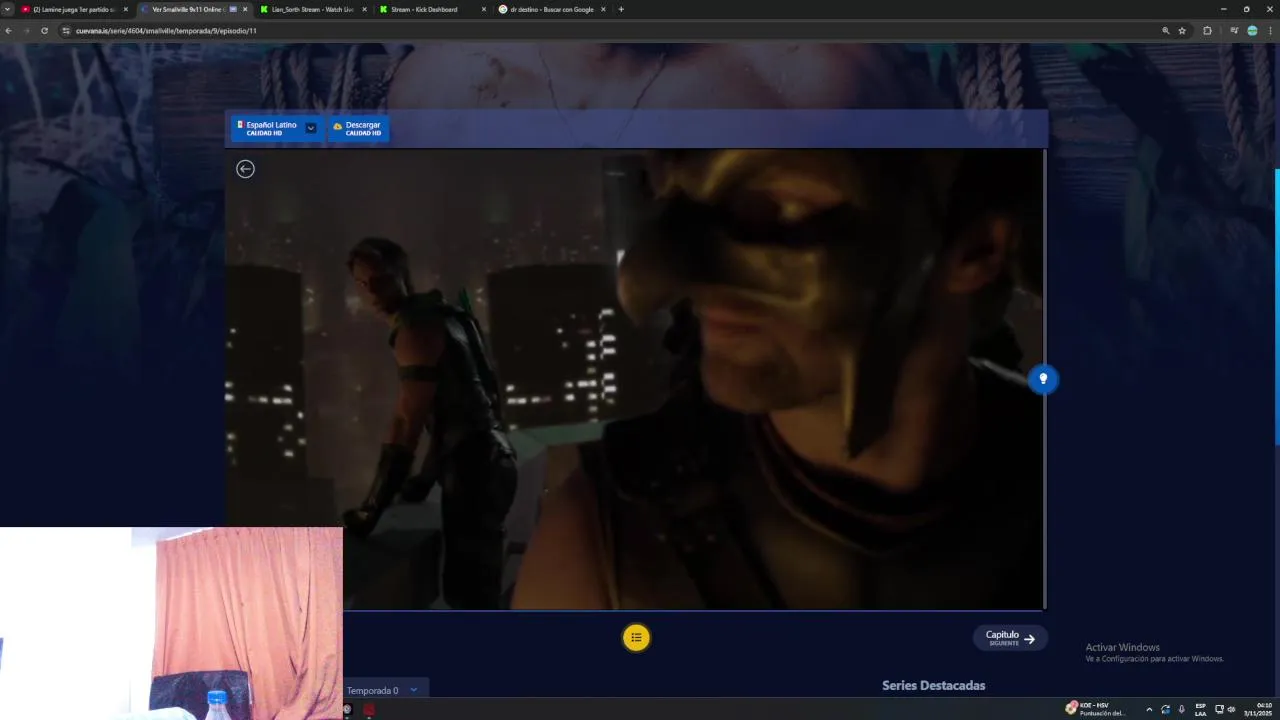This screenshot has width=1280, height=720.
Task: Open the Chrome three-dot menu
Action: pyautogui.click(x=1271, y=31)
